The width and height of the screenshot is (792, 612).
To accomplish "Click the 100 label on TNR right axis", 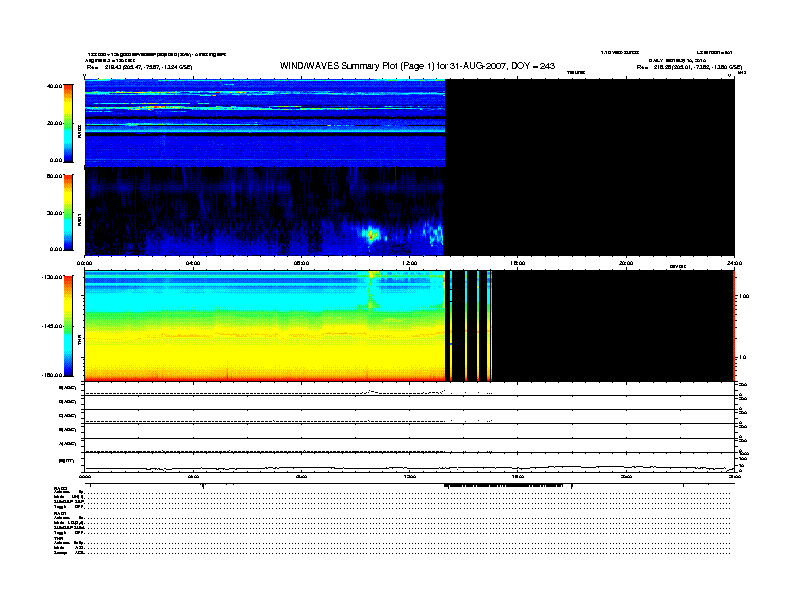I will 744,296.
